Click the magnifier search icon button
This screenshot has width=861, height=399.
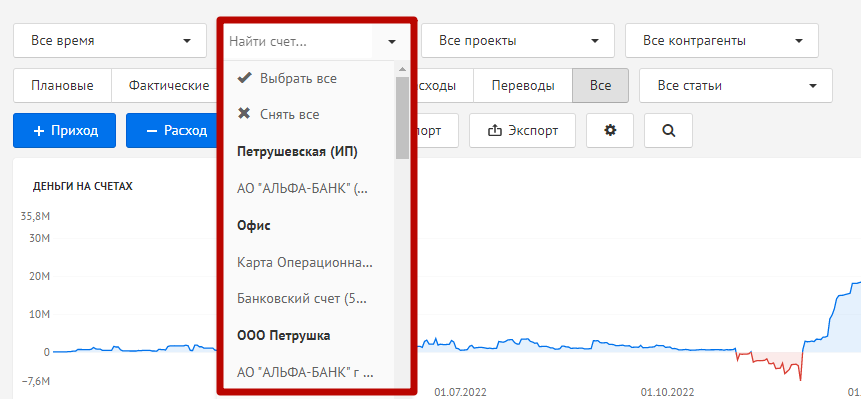668,131
